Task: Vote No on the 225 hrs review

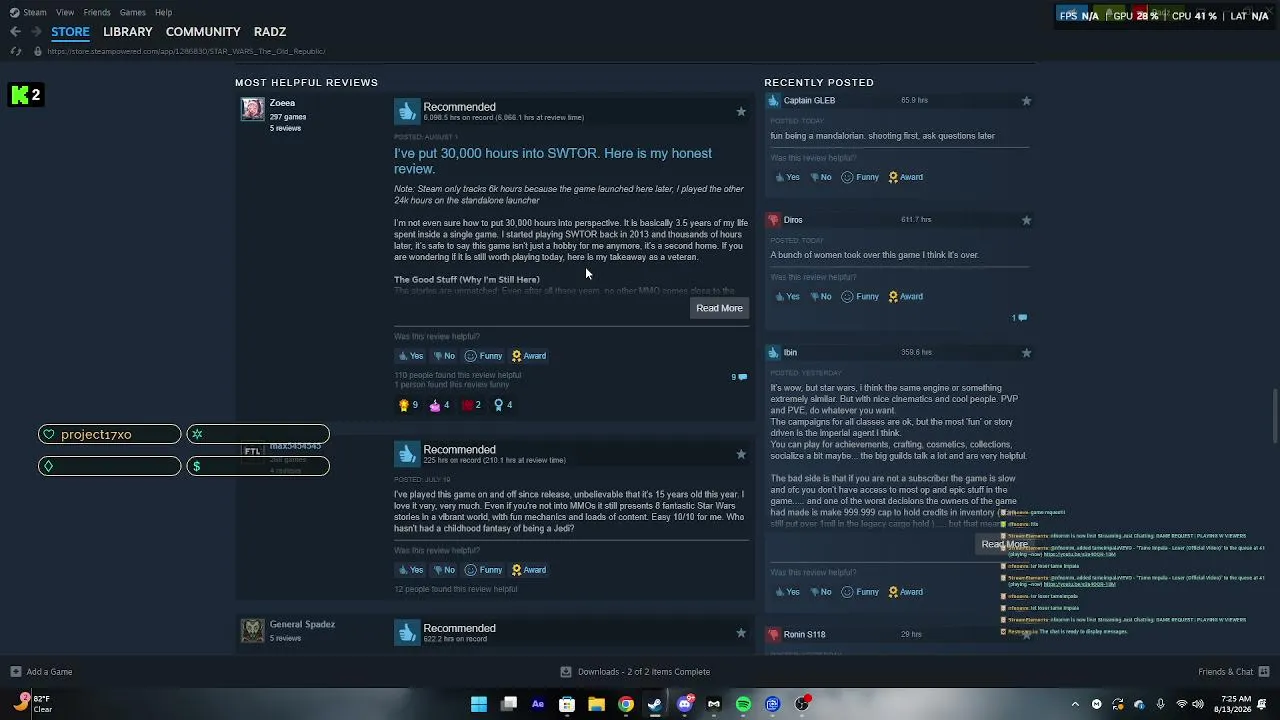Action: [x=443, y=570]
